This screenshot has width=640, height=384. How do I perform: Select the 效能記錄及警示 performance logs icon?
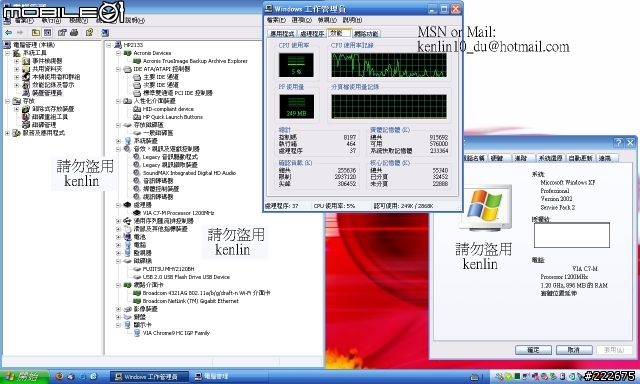coord(26,85)
